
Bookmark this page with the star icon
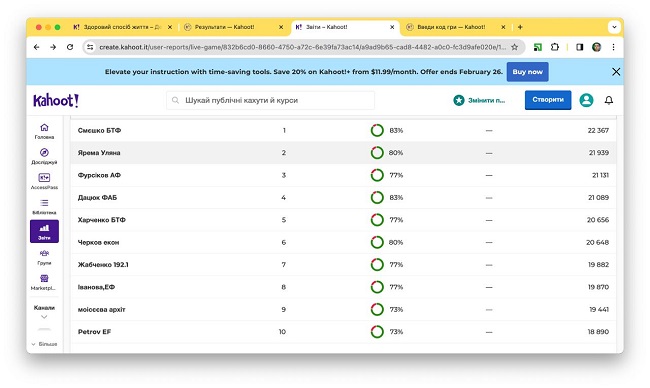514,47
